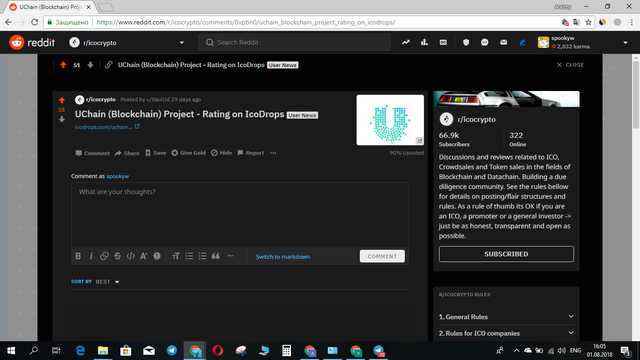Expand General Rules section
Image resolution: width=640 pixels, height=360 pixels.
506,317
